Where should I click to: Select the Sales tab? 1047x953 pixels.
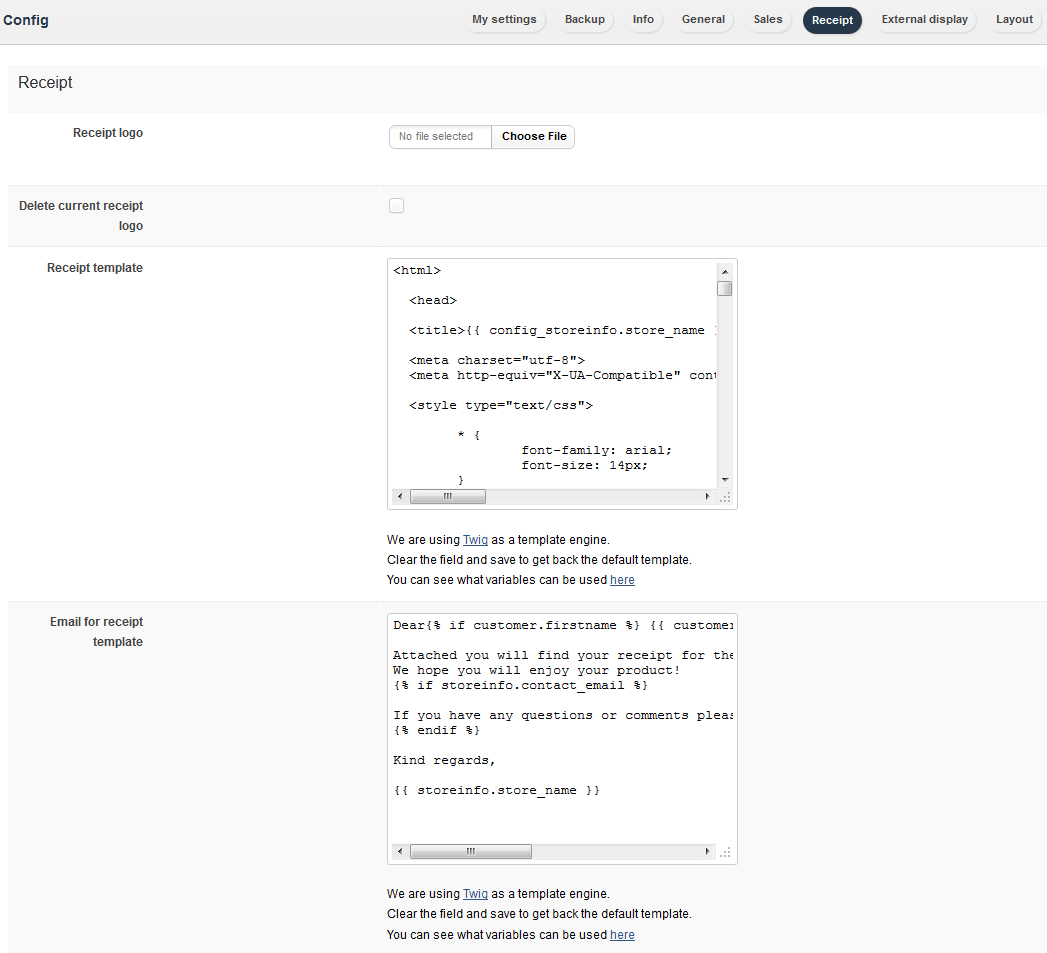767,20
